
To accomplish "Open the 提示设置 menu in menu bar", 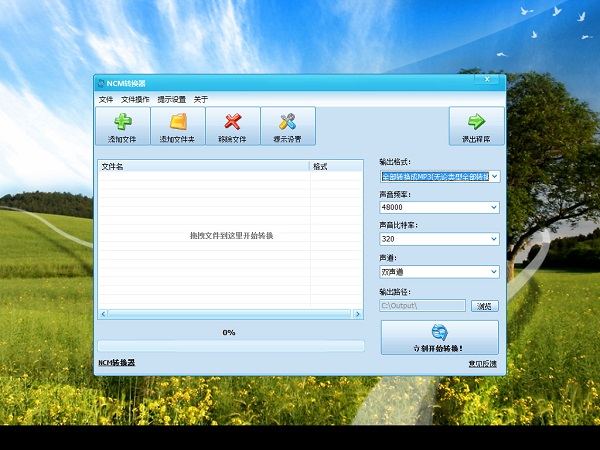I will pyautogui.click(x=171, y=99).
